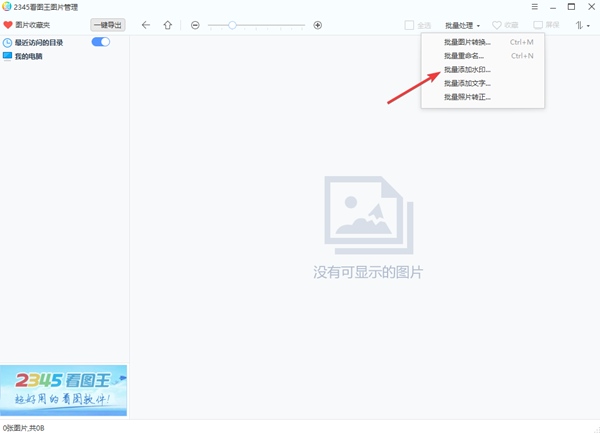600x434 pixels.
Task: Expand the sort order dropdown
Action: (x=581, y=25)
